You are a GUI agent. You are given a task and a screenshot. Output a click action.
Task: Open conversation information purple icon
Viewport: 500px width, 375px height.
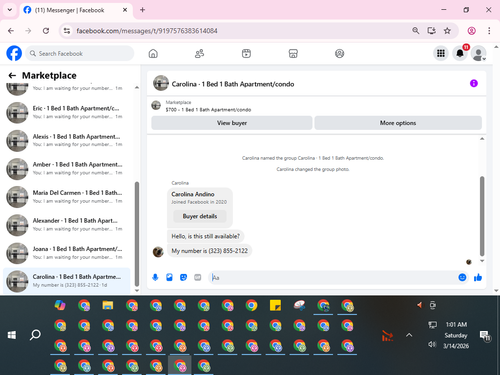click(x=474, y=83)
